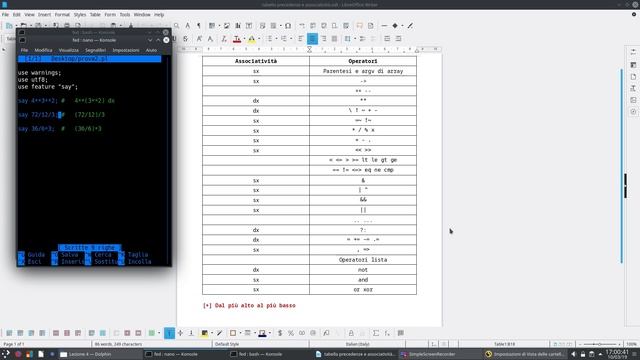Click table cell background color icon
This screenshot has height=360, width=640.
pos(204,333)
